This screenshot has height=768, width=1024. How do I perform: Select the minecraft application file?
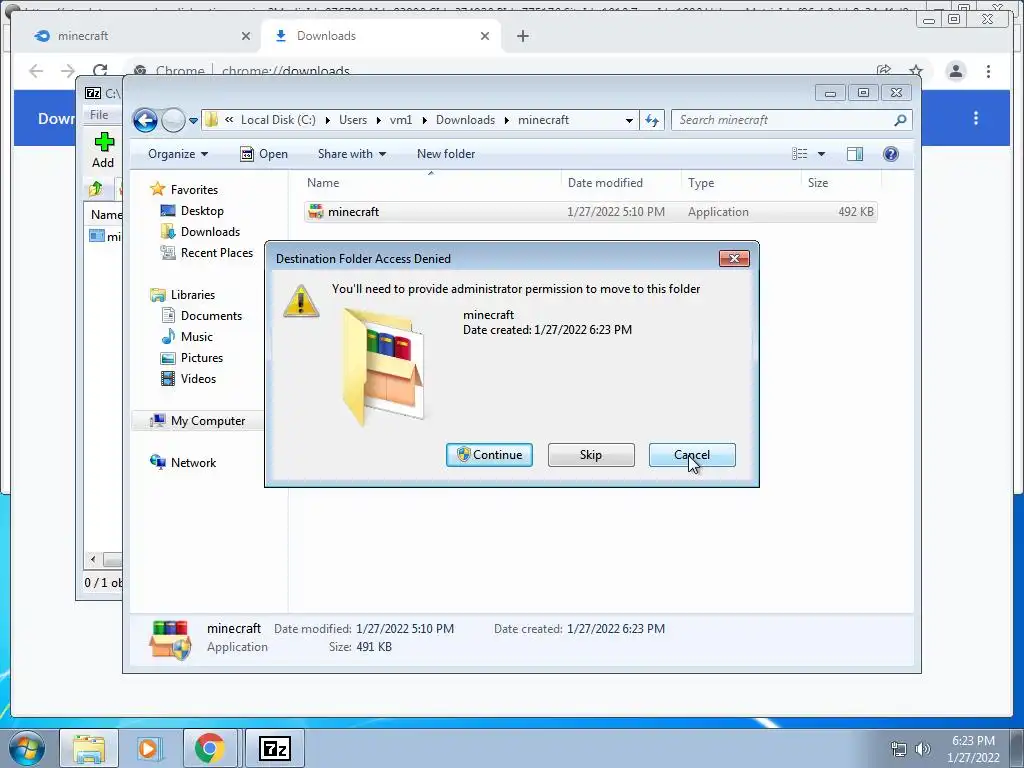[x=590, y=212]
